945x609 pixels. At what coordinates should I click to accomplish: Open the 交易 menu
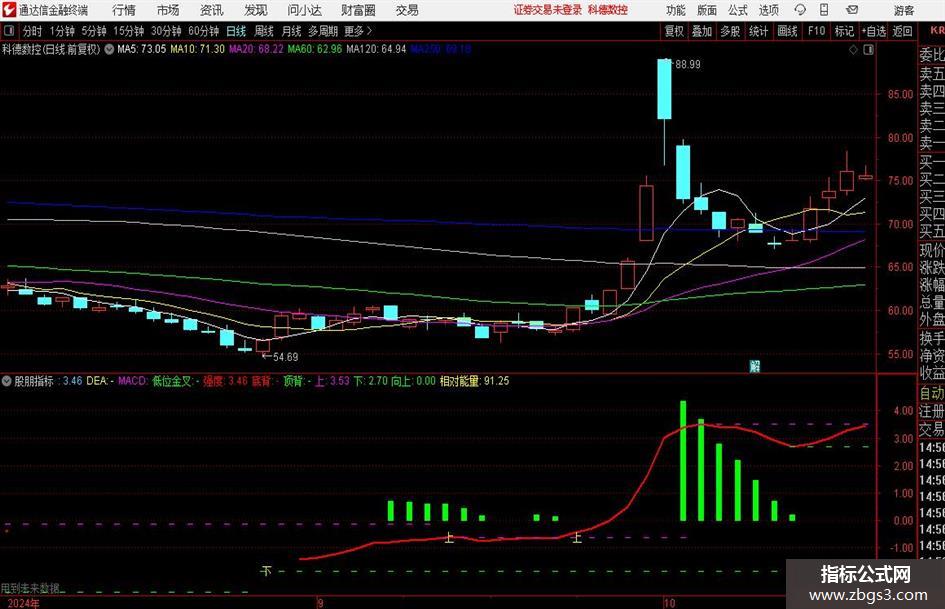coord(407,10)
